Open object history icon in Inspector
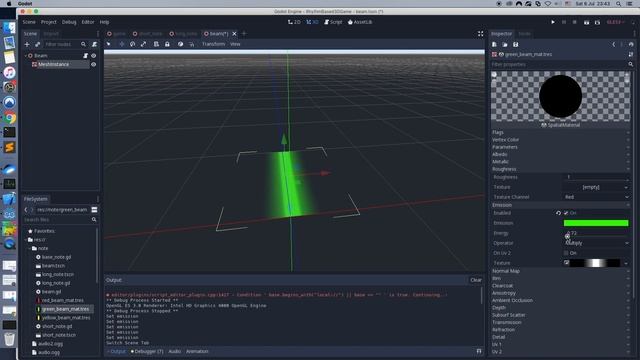 point(631,44)
